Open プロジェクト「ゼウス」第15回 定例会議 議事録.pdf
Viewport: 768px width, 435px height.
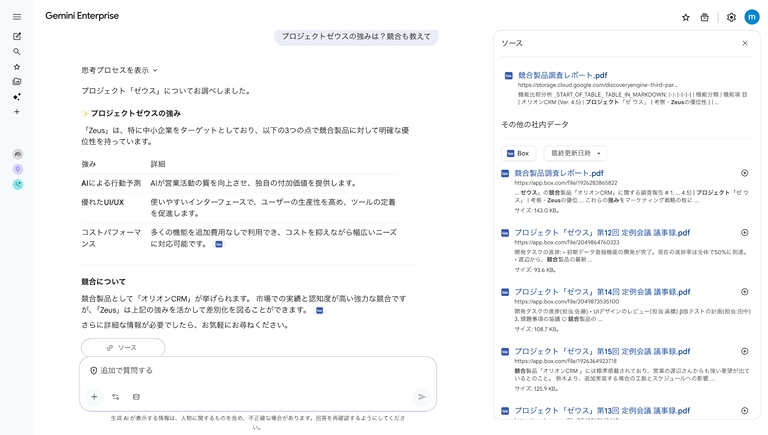tap(602, 351)
